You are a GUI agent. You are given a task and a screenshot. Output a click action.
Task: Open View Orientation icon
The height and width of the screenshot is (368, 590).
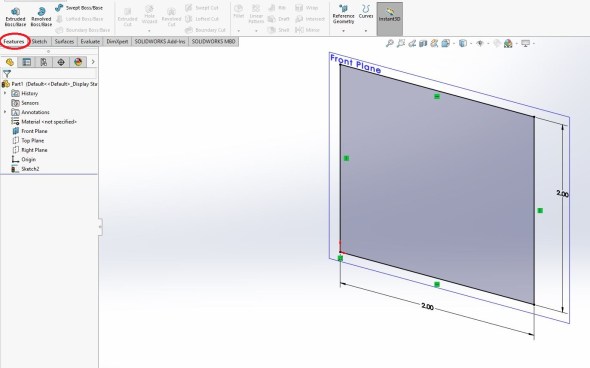446,44
